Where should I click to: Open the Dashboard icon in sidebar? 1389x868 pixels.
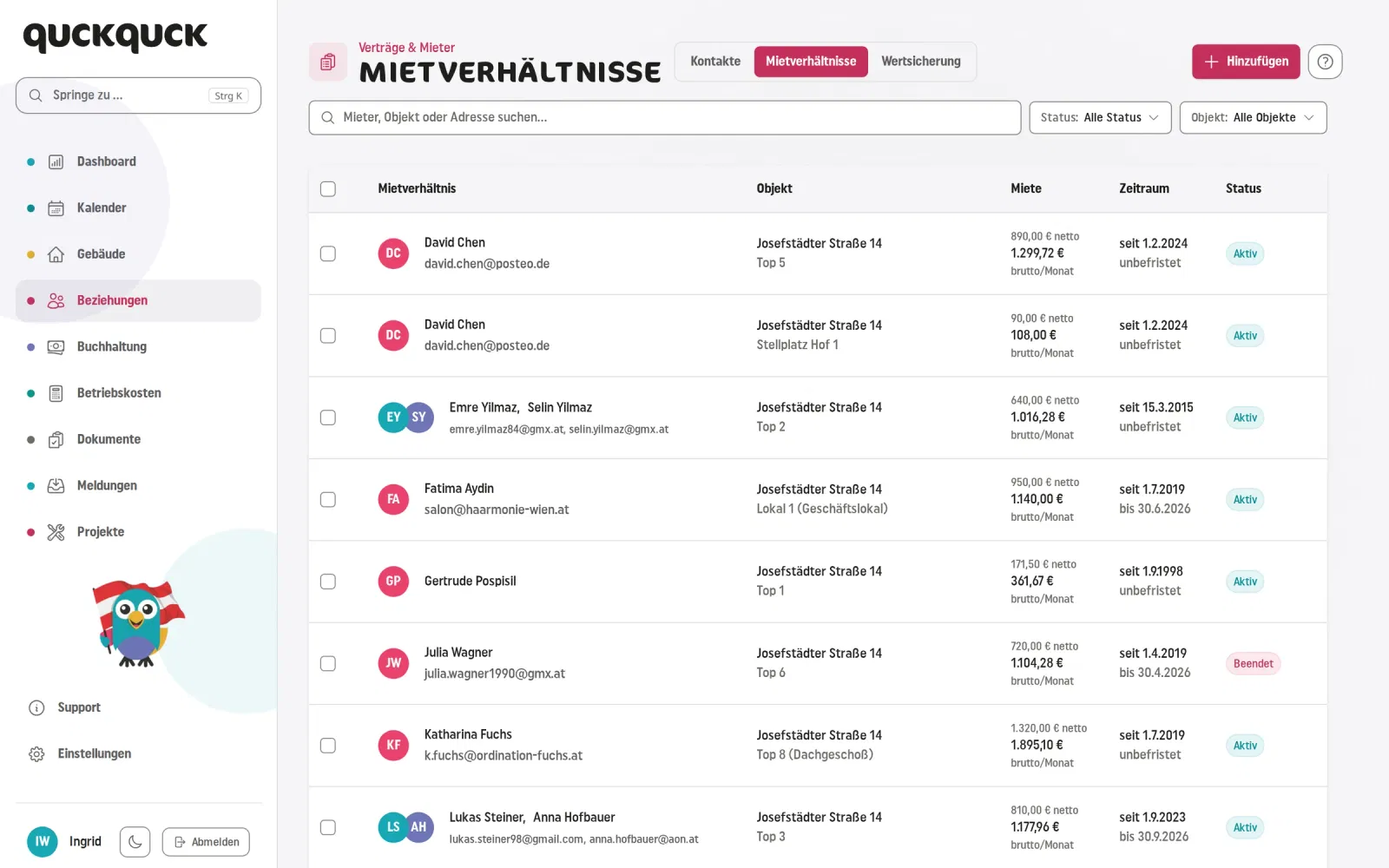pos(56,161)
